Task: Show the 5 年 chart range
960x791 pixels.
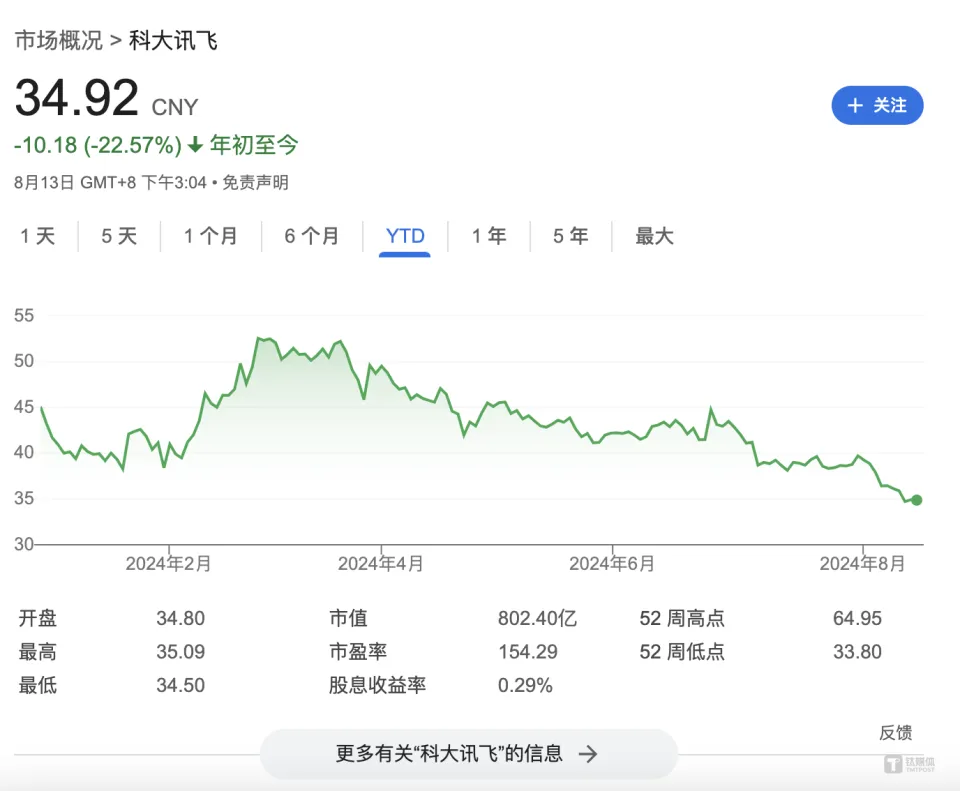Action: [571, 236]
